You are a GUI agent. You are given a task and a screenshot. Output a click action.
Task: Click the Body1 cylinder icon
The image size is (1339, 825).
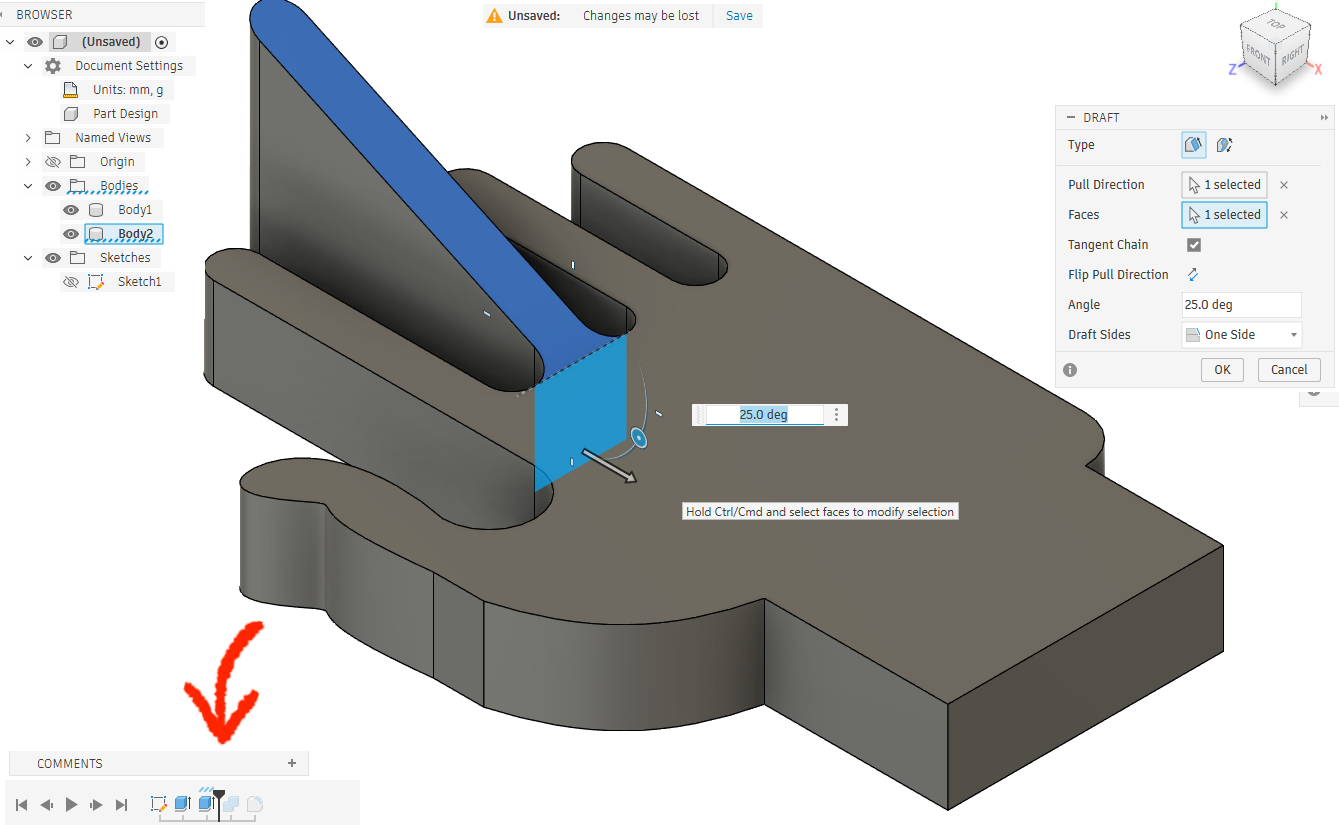[x=96, y=210]
